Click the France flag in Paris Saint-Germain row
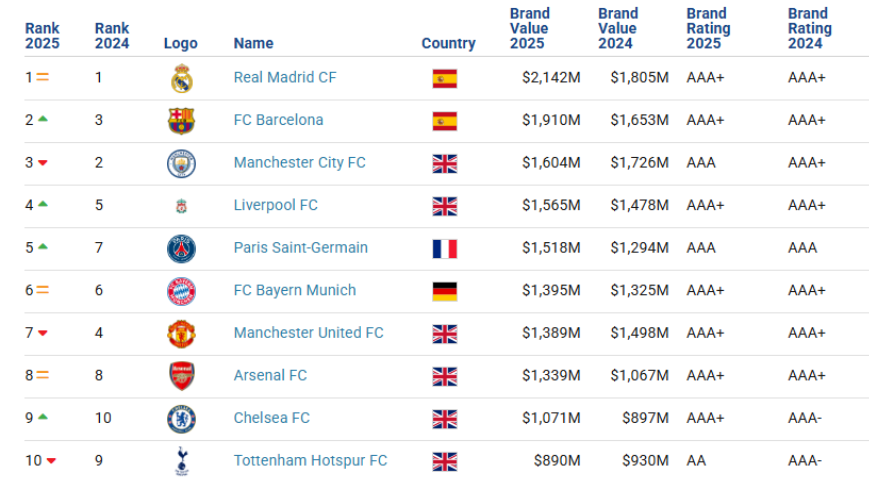Viewport: 869px width, 482px height. 445,248
